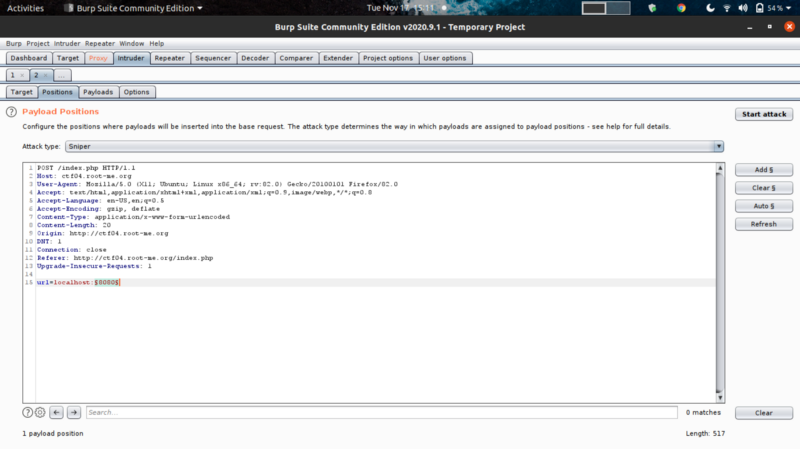Viewport: 800px width, 449px height.
Task: Click the clock date in top bar
Action: [401, 8]
